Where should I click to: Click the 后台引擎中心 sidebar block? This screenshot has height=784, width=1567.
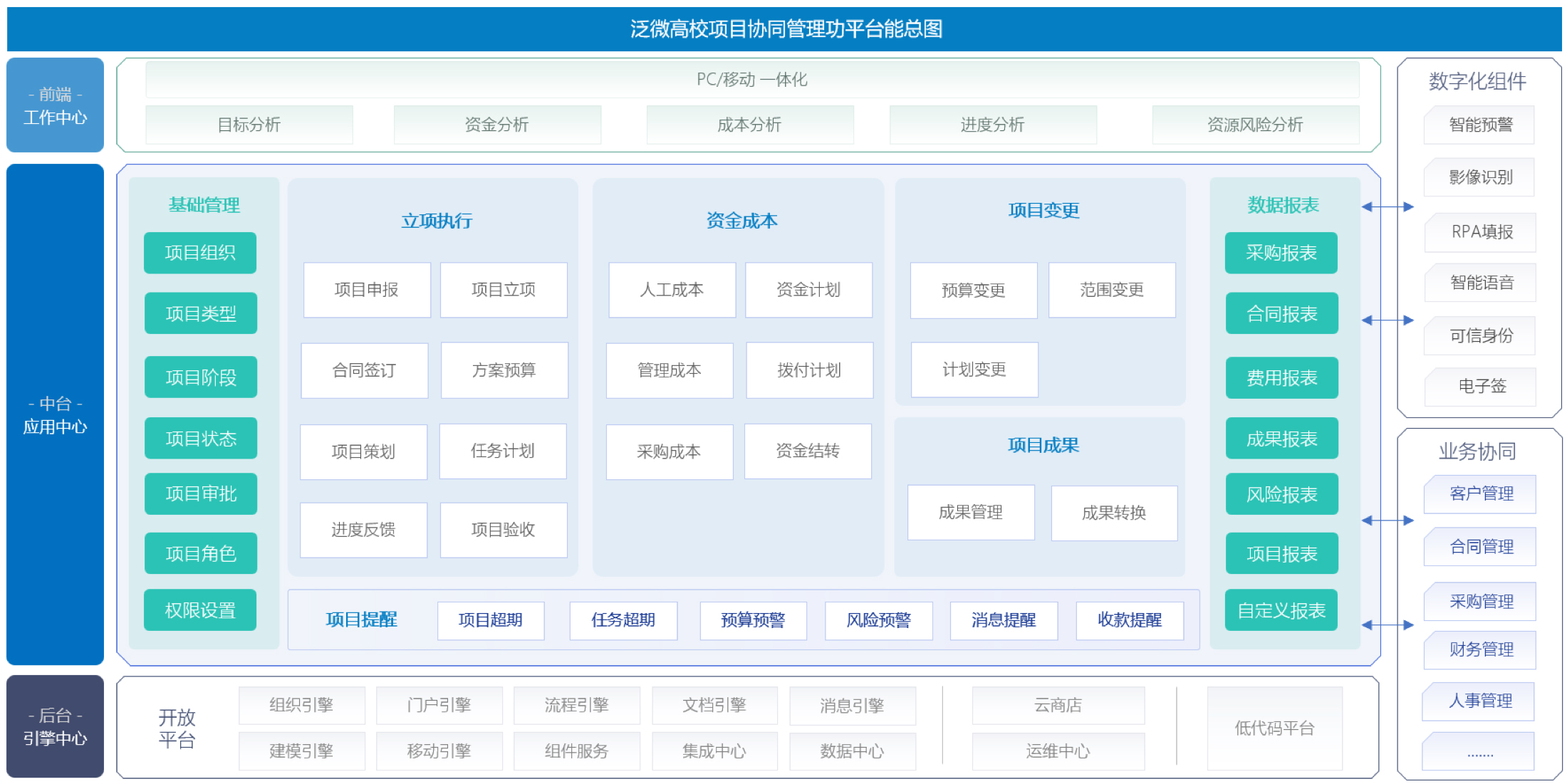click(x=55, y=726)
